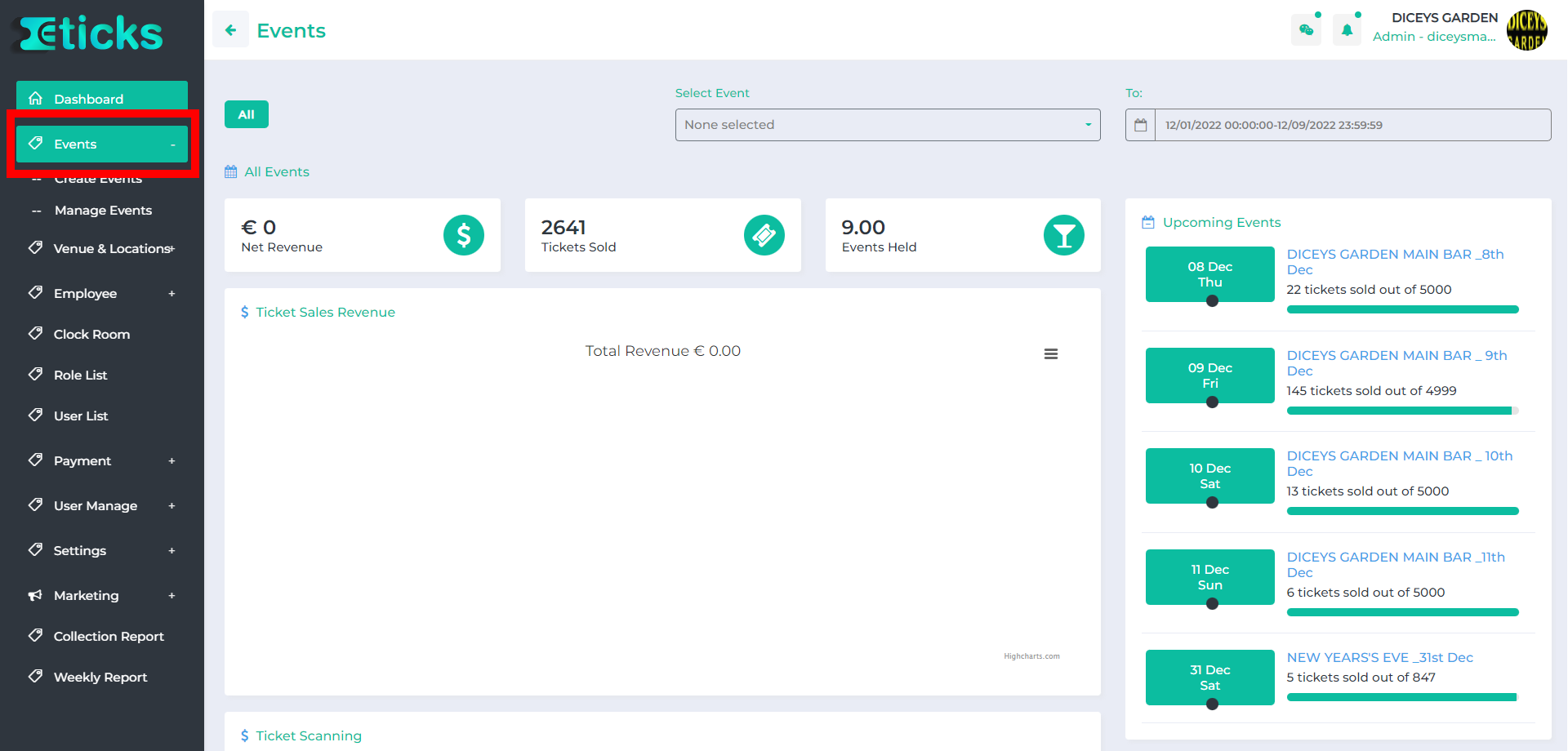Click the date range input field

pyautogui.click(x=1352, y=125)
